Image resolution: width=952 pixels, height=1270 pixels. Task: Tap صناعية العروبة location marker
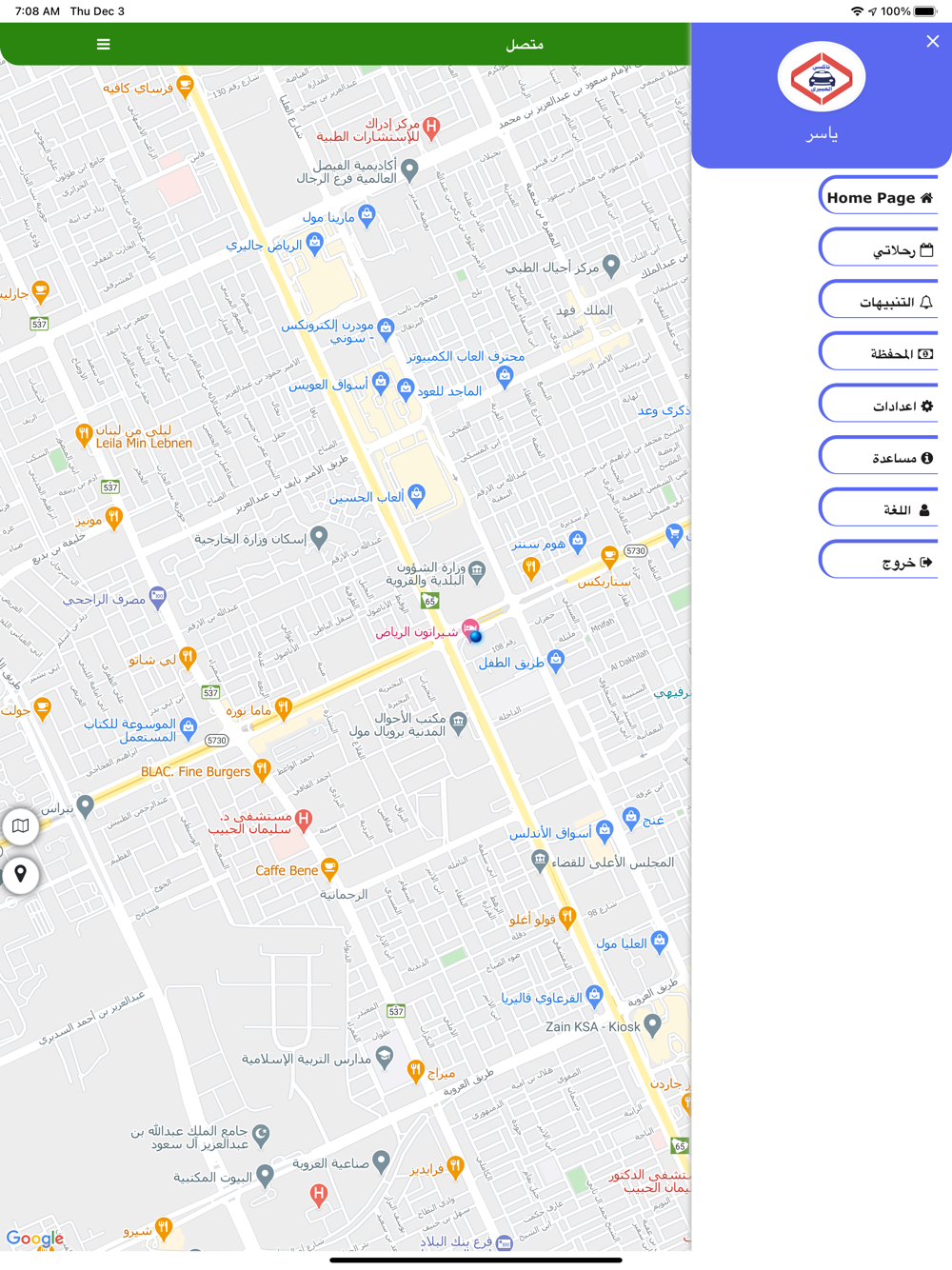pos(381,1161)
